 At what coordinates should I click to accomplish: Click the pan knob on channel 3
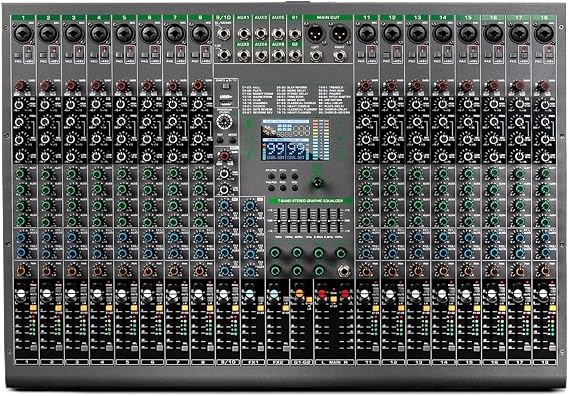click(x=71, y=270)
